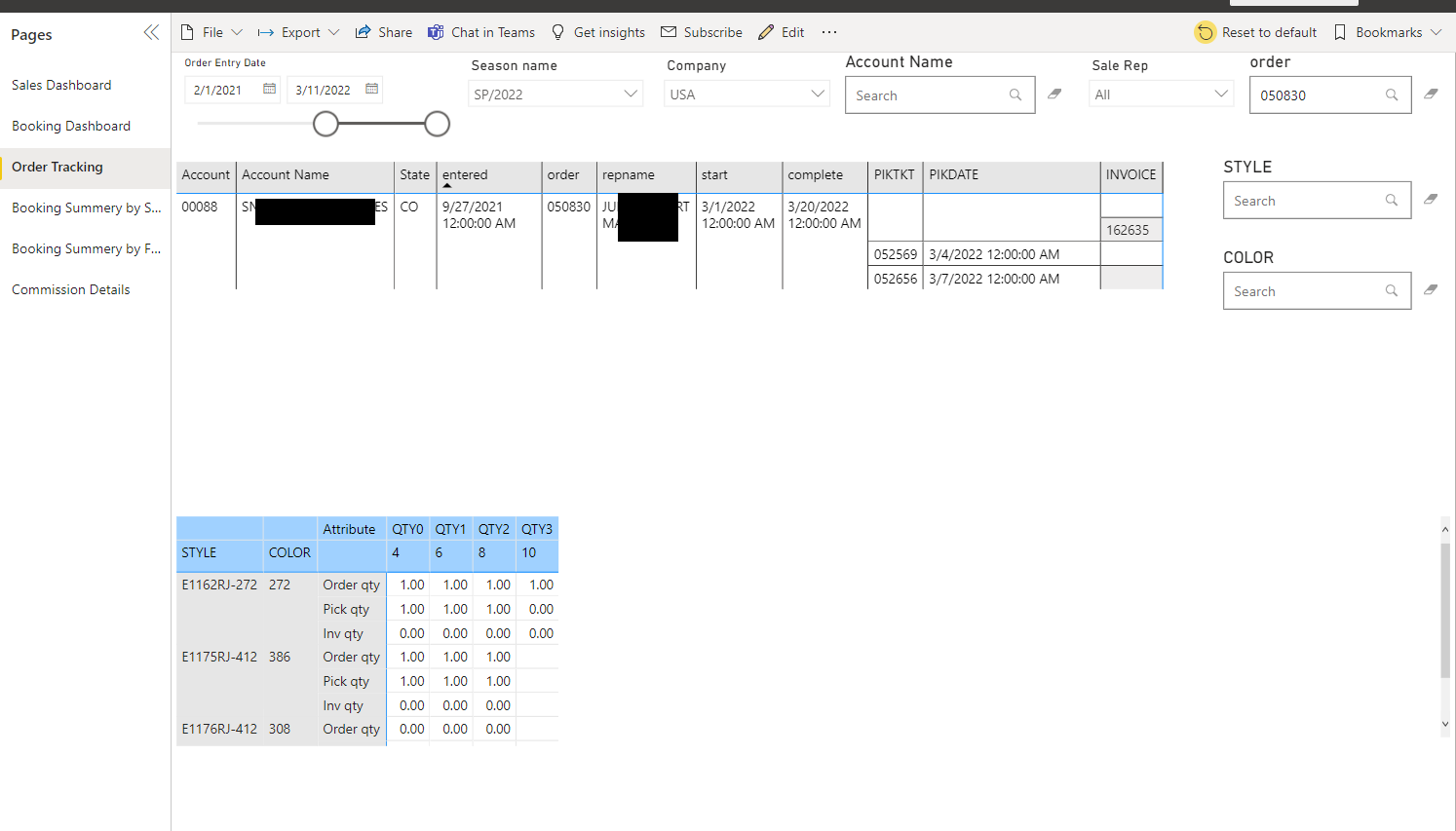The height and width of the screenshot is (831, 1456).
Task: Expand the Sale Rep dropdown
Action: [1222, 94]
